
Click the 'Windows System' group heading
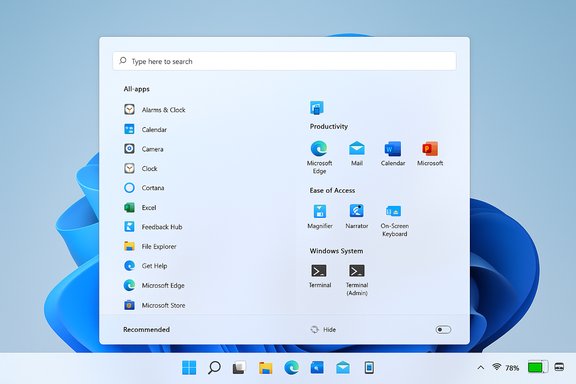tap(336, 251)
